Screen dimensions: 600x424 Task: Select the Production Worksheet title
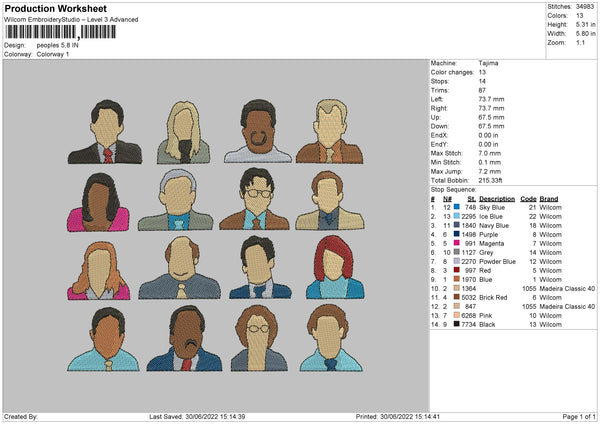[x=55, y=8]
